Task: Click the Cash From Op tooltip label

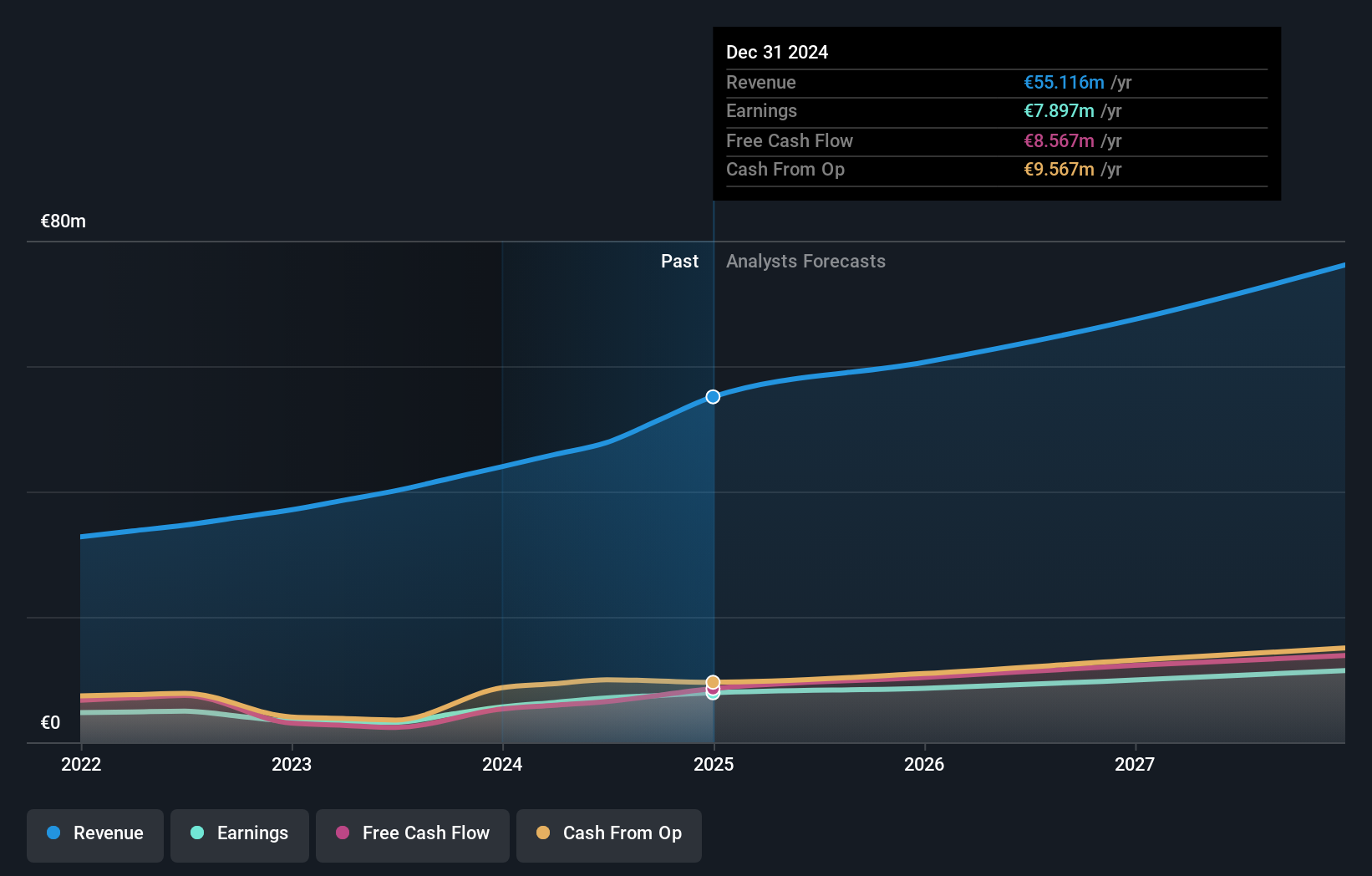Action: [x=785, y=170]
